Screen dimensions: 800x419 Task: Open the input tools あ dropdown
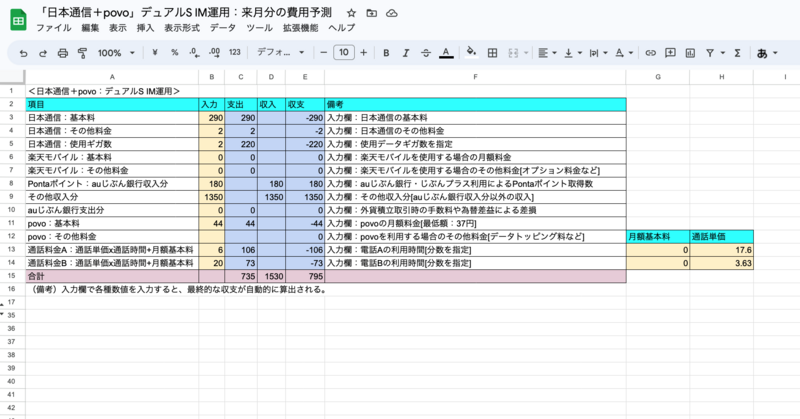pyautogui.click(x=767, y=53)
